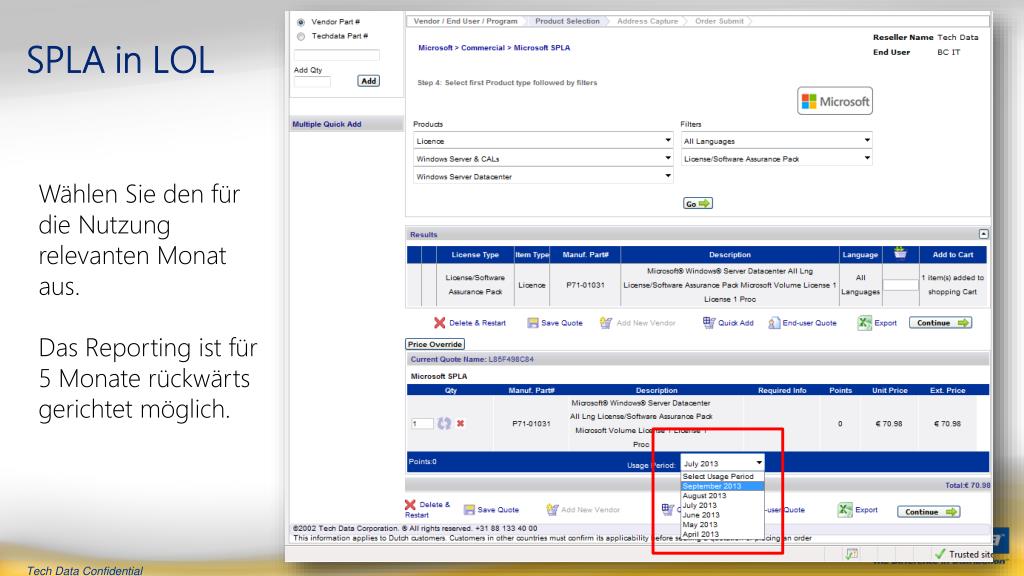Choose May 2013 in the usage period list
Screen dimensions: 1024x576
(722, 524)
